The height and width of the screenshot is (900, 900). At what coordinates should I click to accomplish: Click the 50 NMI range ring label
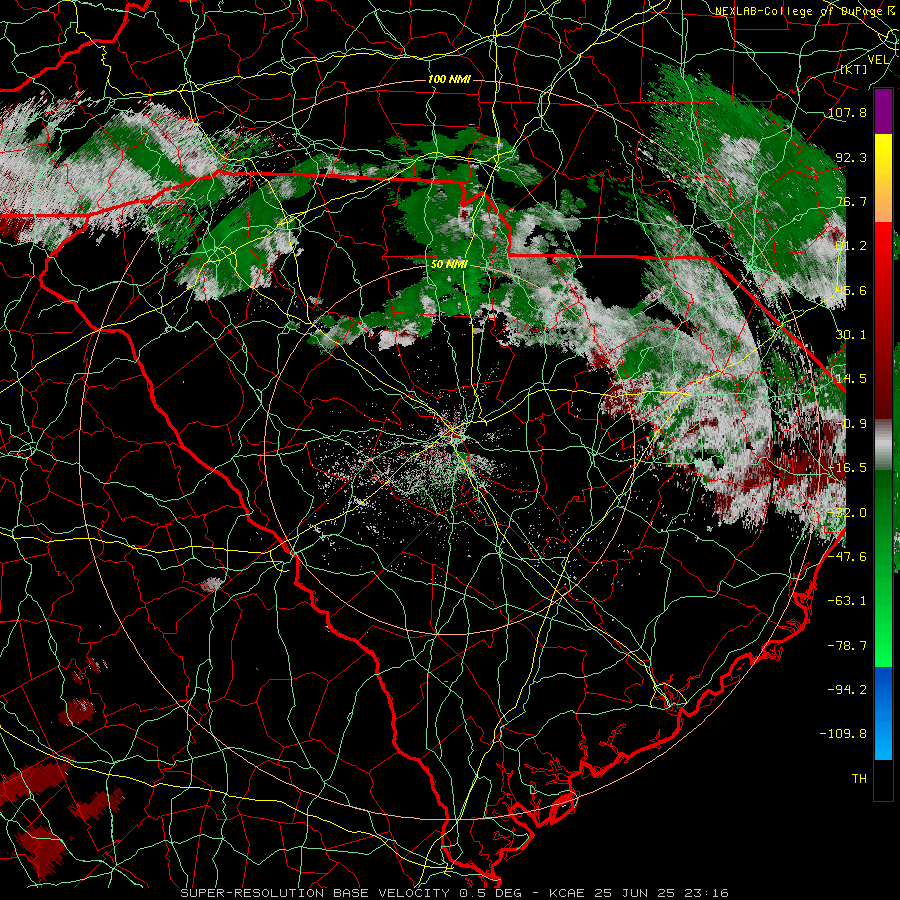[449, 265]
